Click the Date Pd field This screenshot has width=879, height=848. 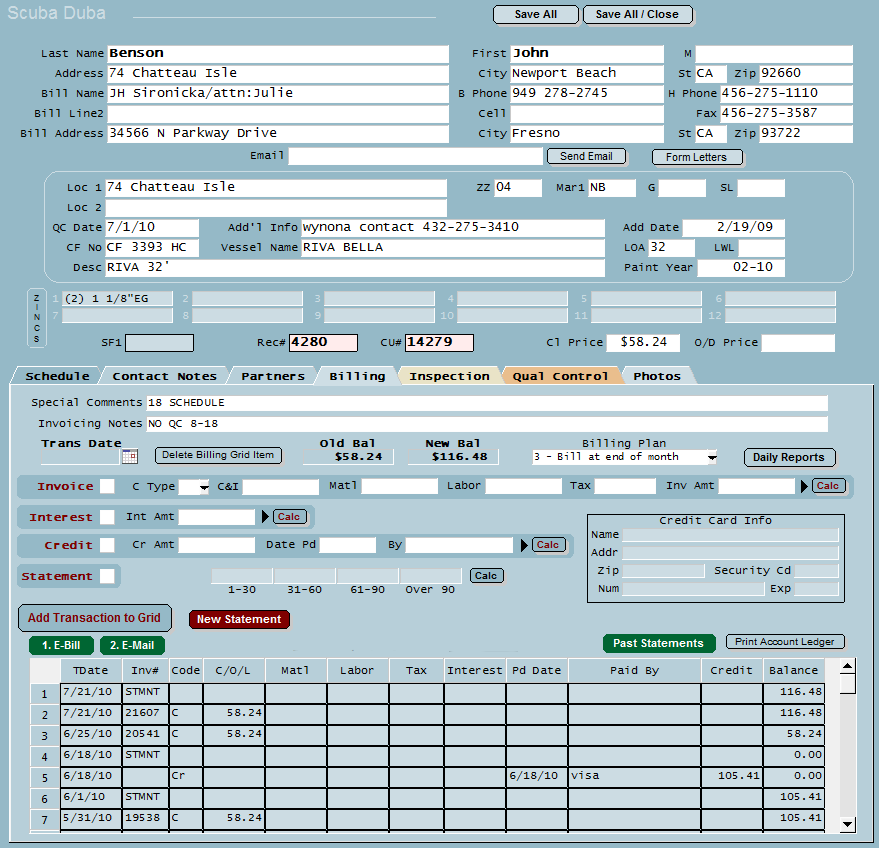[348, 545]
